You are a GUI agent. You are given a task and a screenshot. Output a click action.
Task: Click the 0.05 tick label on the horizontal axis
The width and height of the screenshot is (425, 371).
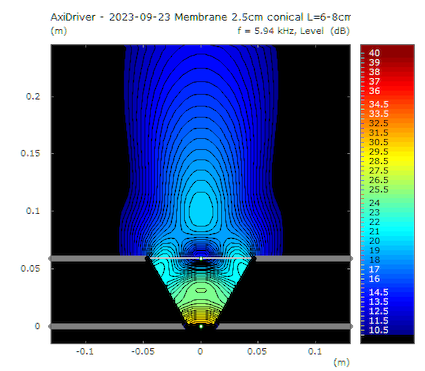pyautogui.click(x=257, y=351)
